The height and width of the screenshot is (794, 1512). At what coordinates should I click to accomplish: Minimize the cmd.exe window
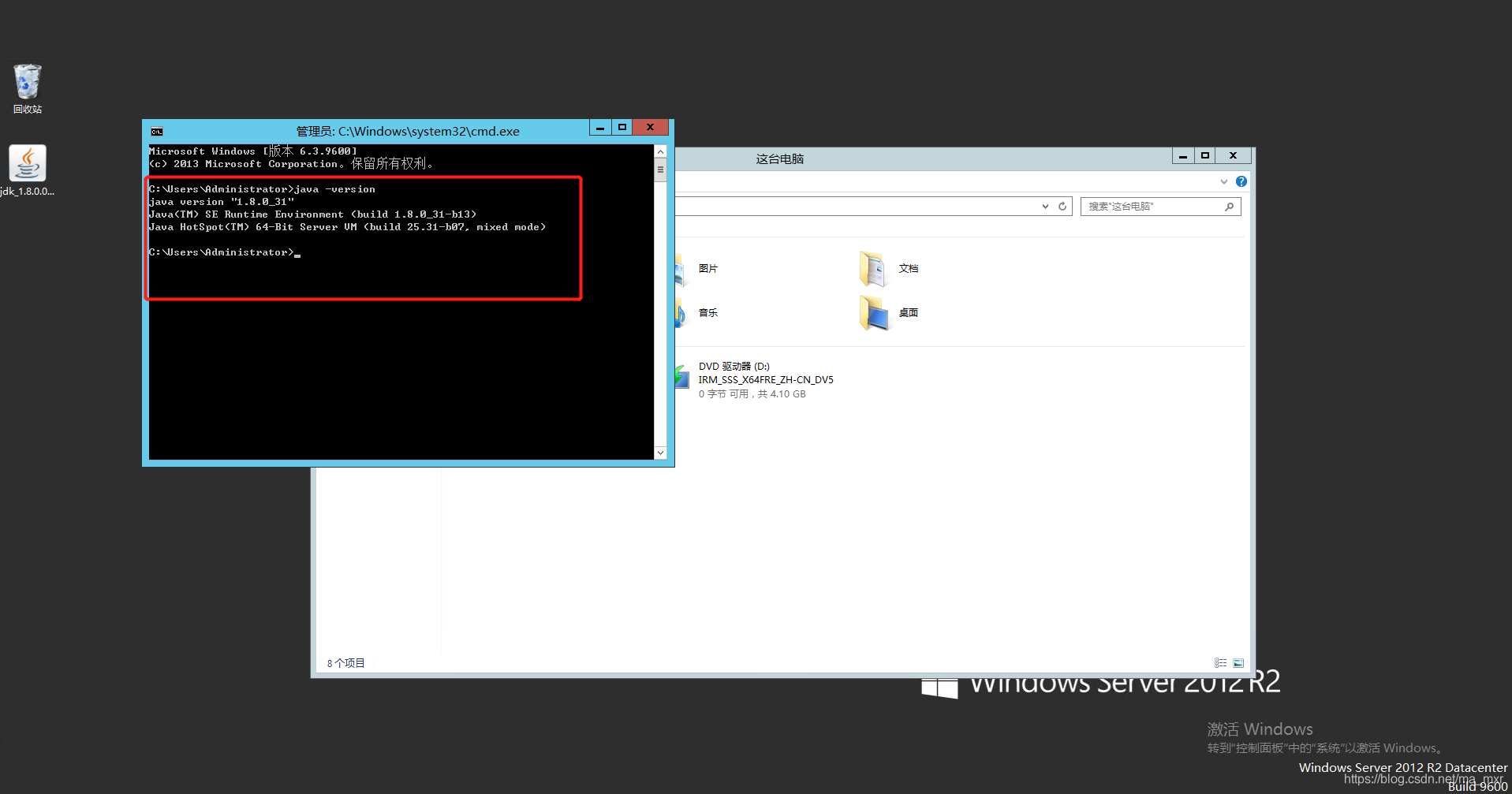600,128
